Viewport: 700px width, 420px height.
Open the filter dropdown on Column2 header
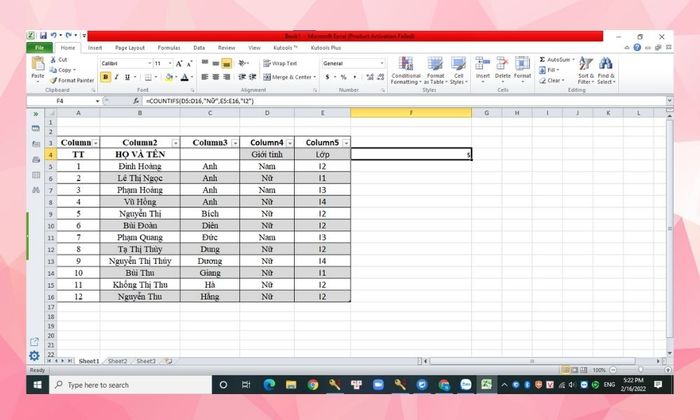175,143
